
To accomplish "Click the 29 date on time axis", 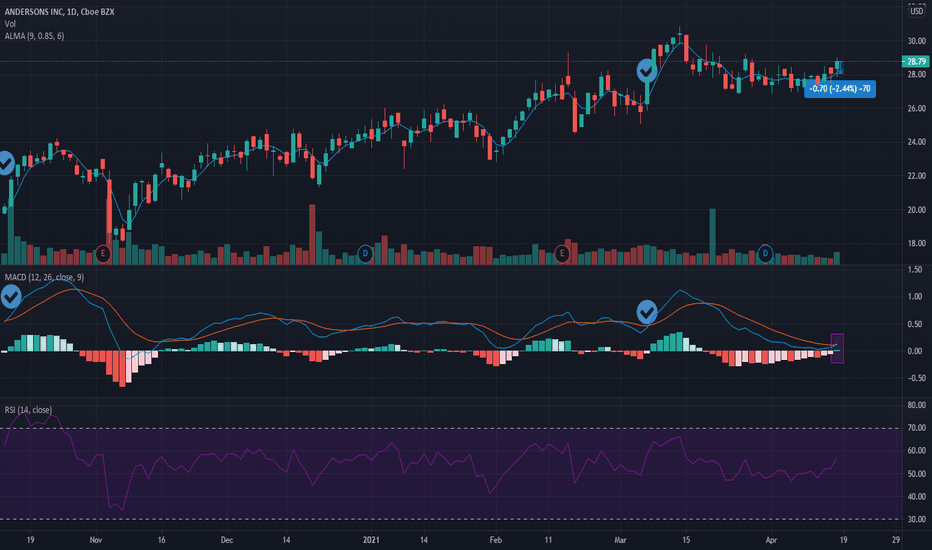I will [x=896, y=540].
